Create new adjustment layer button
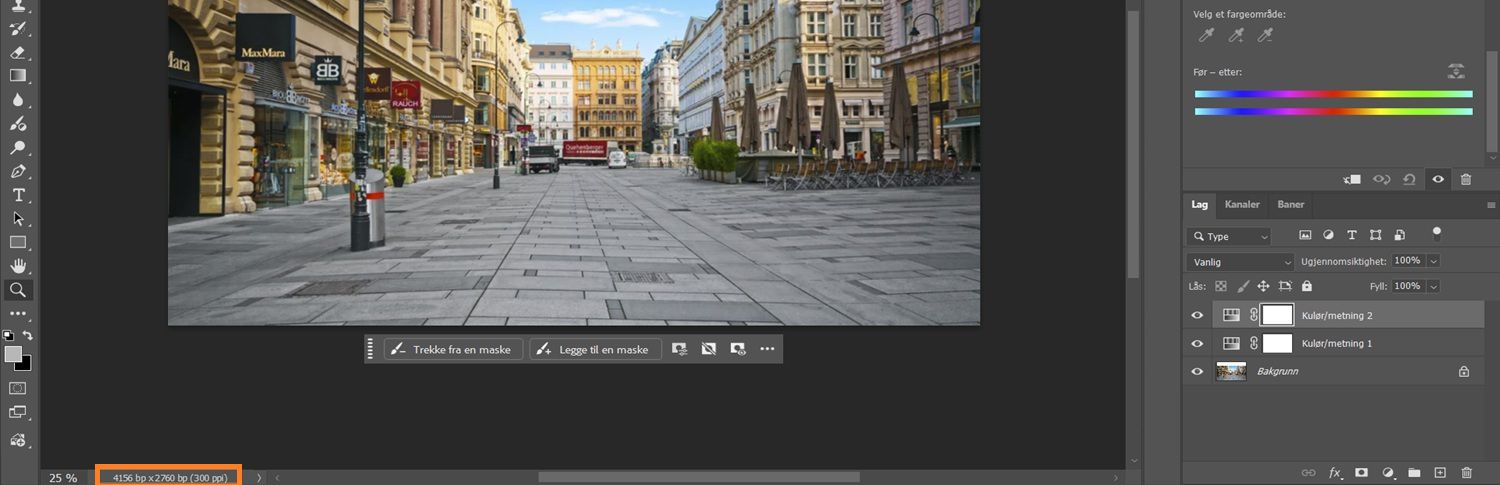The image size is (1500, 485). (1388, 472)
